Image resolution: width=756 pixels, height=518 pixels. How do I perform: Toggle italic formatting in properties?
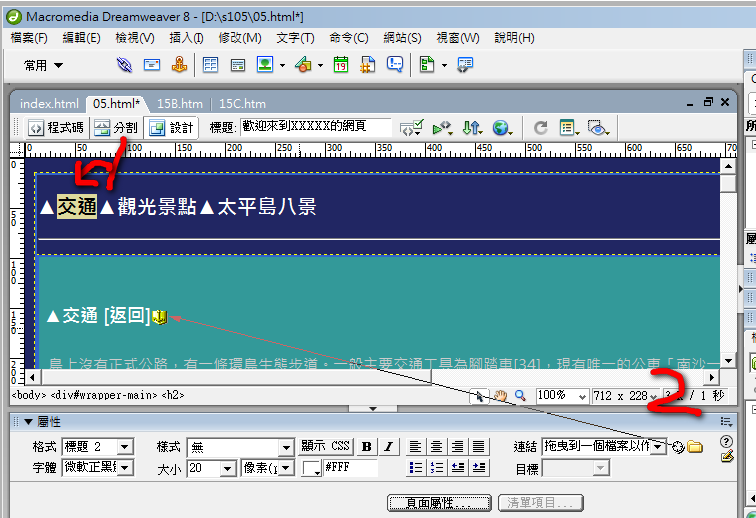(387, 447)
